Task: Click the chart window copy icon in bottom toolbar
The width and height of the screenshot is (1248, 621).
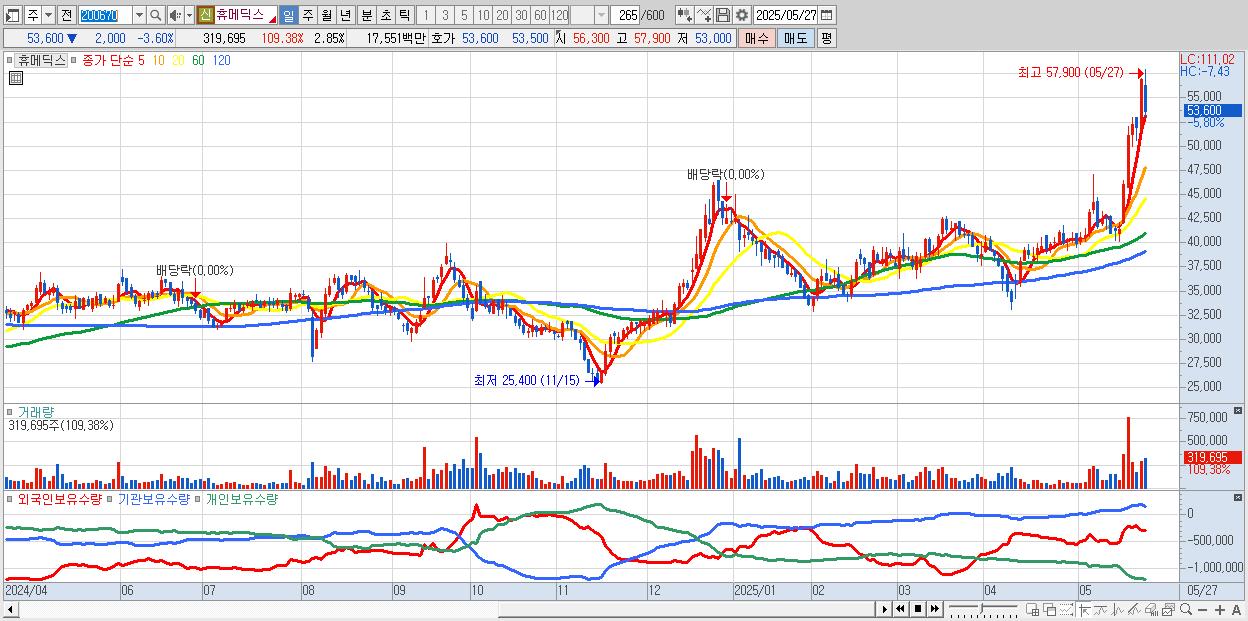Action: [1168, 609]
